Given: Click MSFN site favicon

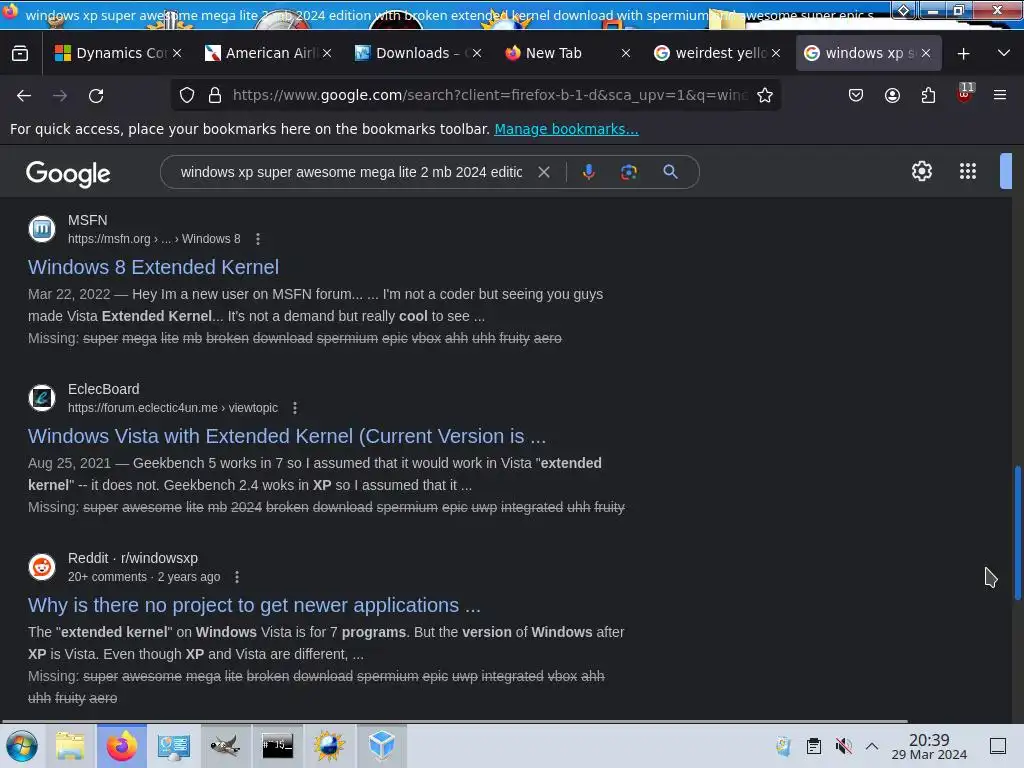Looking at the screenshot, I should tap(42, 229).
